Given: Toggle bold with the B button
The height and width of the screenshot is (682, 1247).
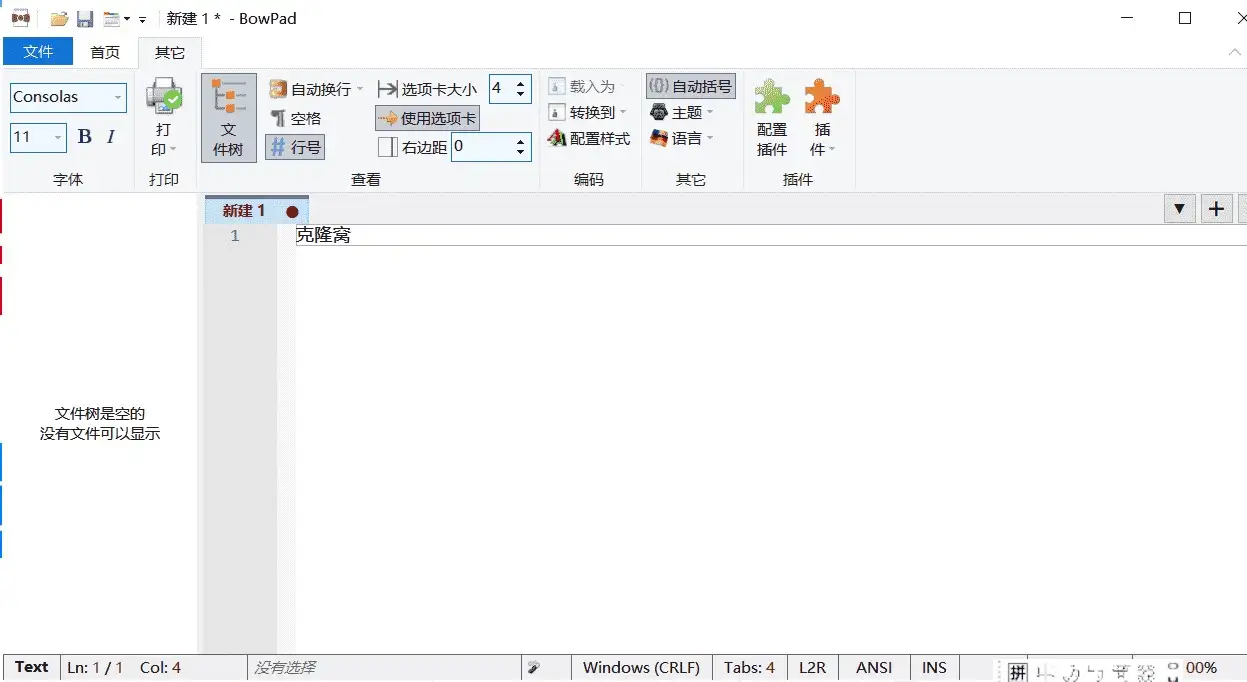Looking at the screenshot, I should [84, 137].
